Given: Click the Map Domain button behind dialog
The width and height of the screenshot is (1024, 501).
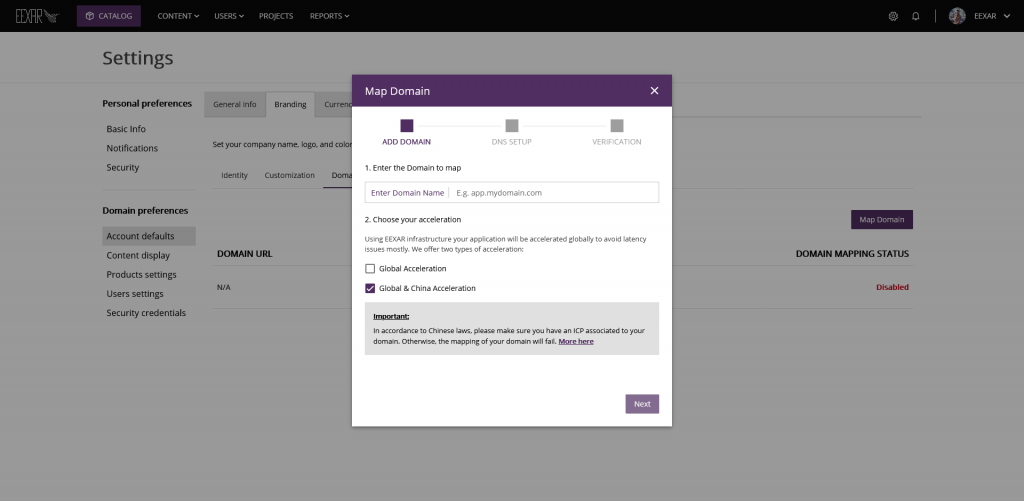Looking at the screenshot, I should click(x=882, y=219).
